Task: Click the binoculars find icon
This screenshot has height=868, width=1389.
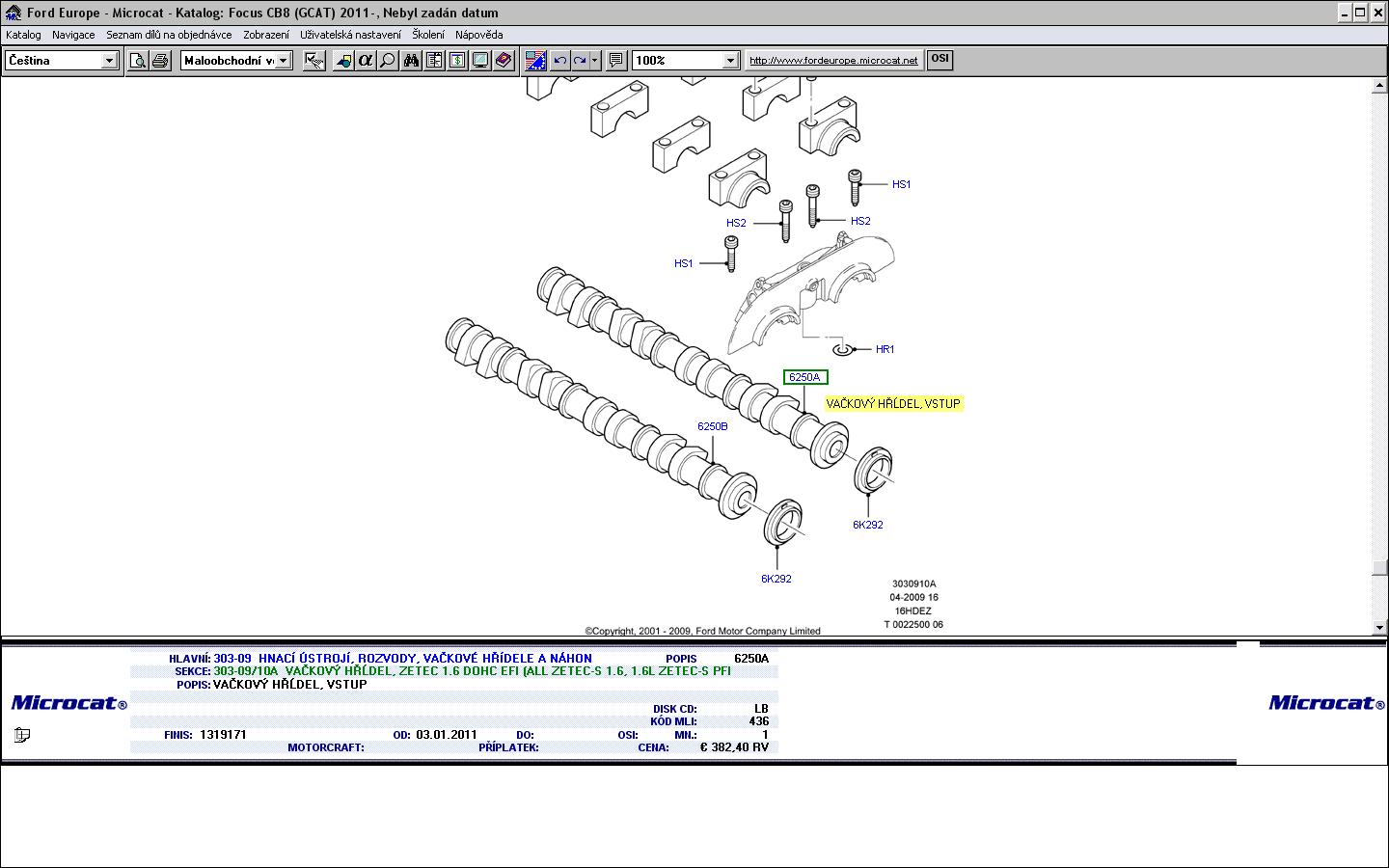Action: click(412, 61)
